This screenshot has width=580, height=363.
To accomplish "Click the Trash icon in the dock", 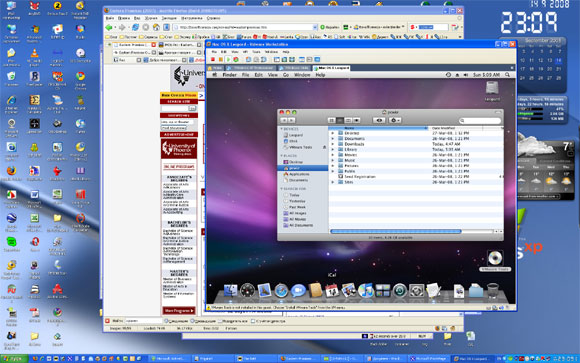I will point(493,291).
